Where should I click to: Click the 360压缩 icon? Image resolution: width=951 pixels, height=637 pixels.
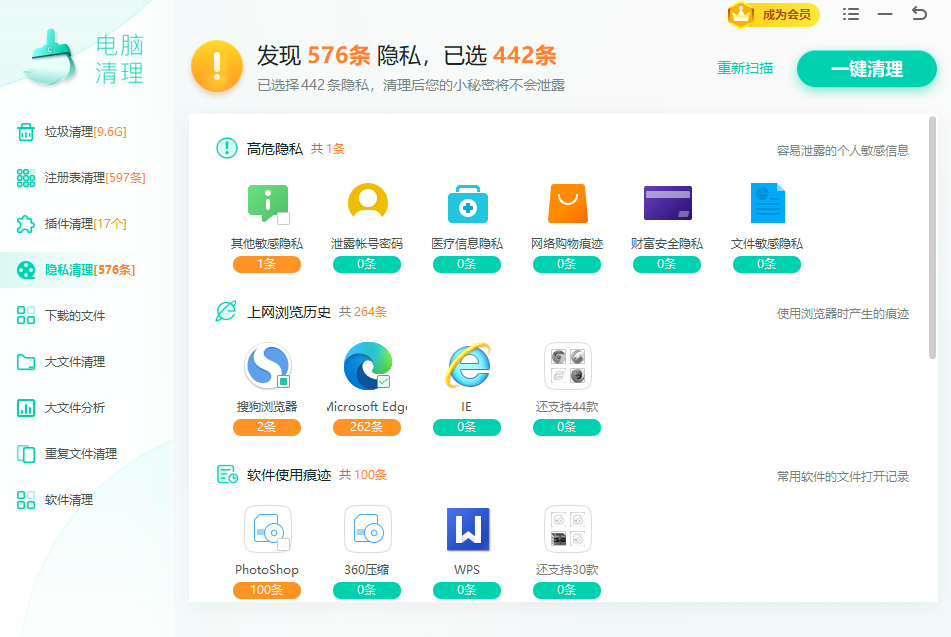point(367,529)
